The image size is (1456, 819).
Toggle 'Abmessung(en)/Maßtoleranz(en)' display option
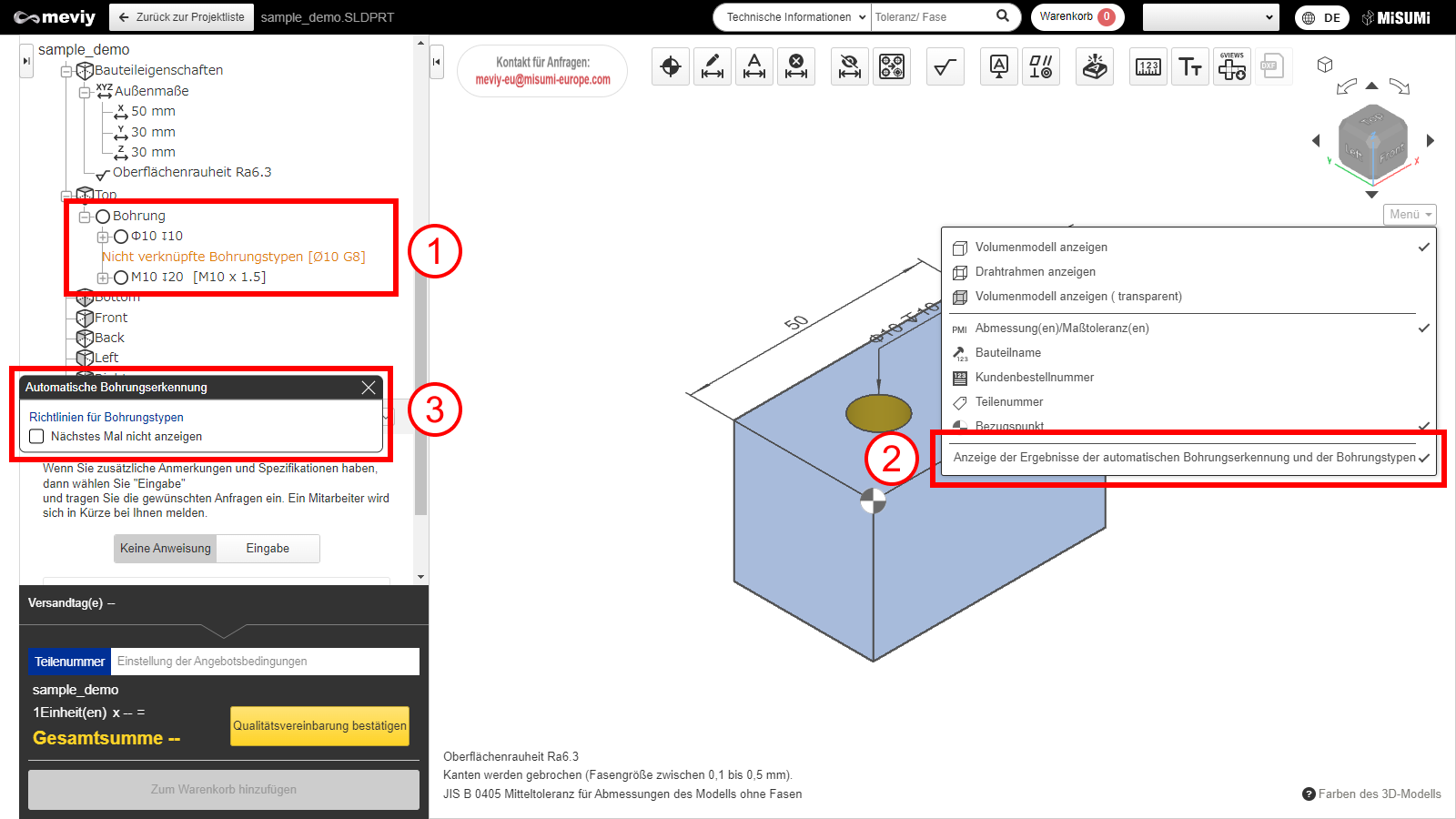[x=1061, y=329]
